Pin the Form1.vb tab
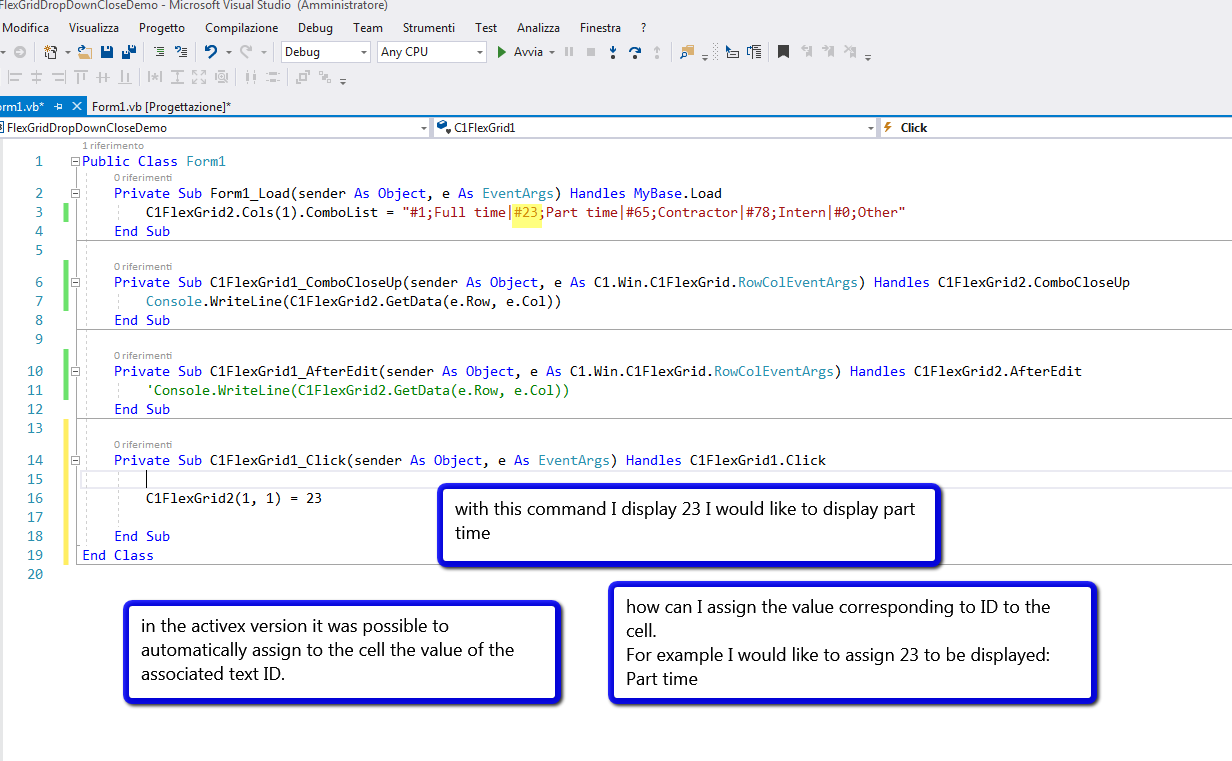 58,106
